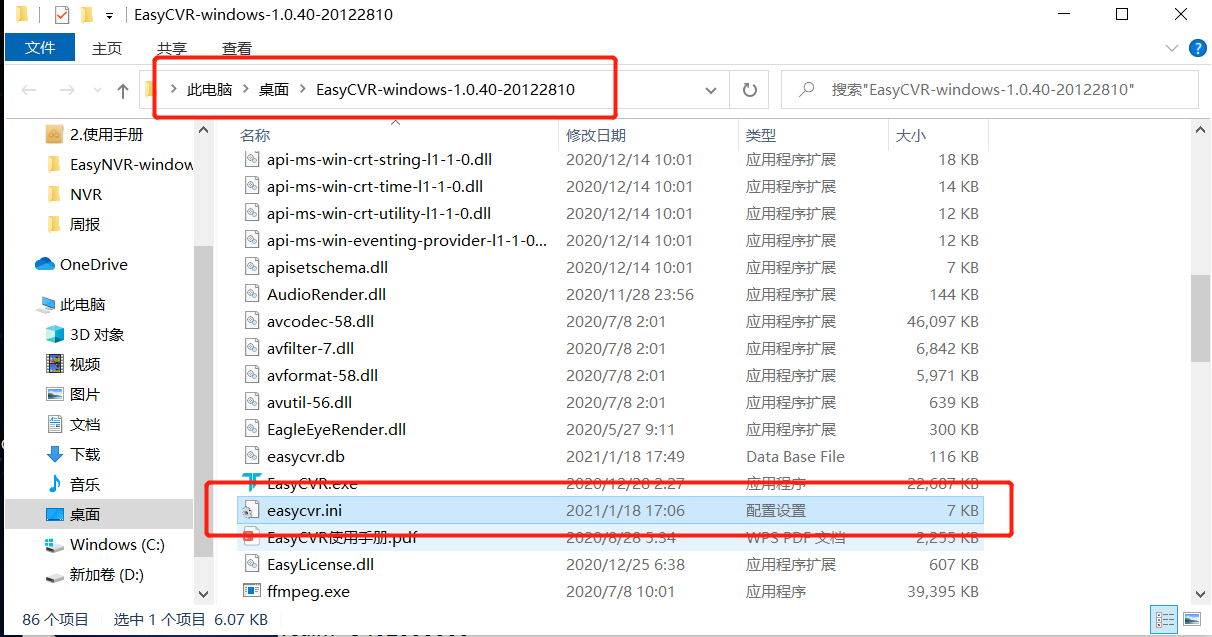Click the file list vertical scrollbar thumb
This screenshot has width=1212, height=637.
[x=1201, y=319]
